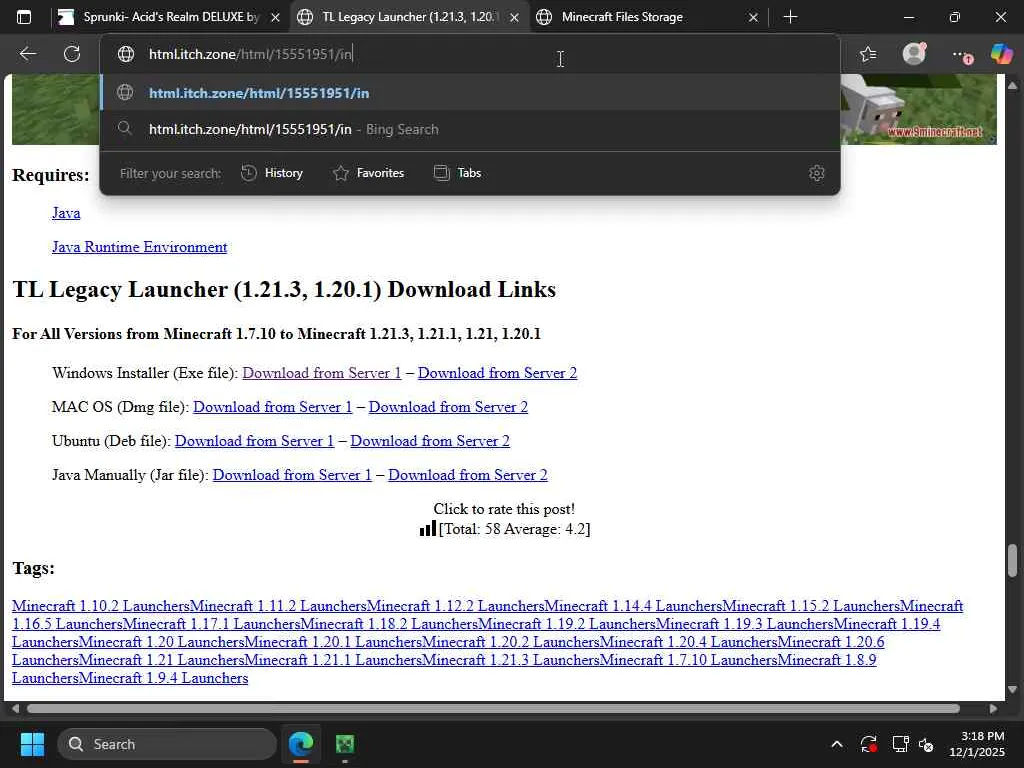Go back with the browser back arrow
1024x768 pixels.
(27, 54)
